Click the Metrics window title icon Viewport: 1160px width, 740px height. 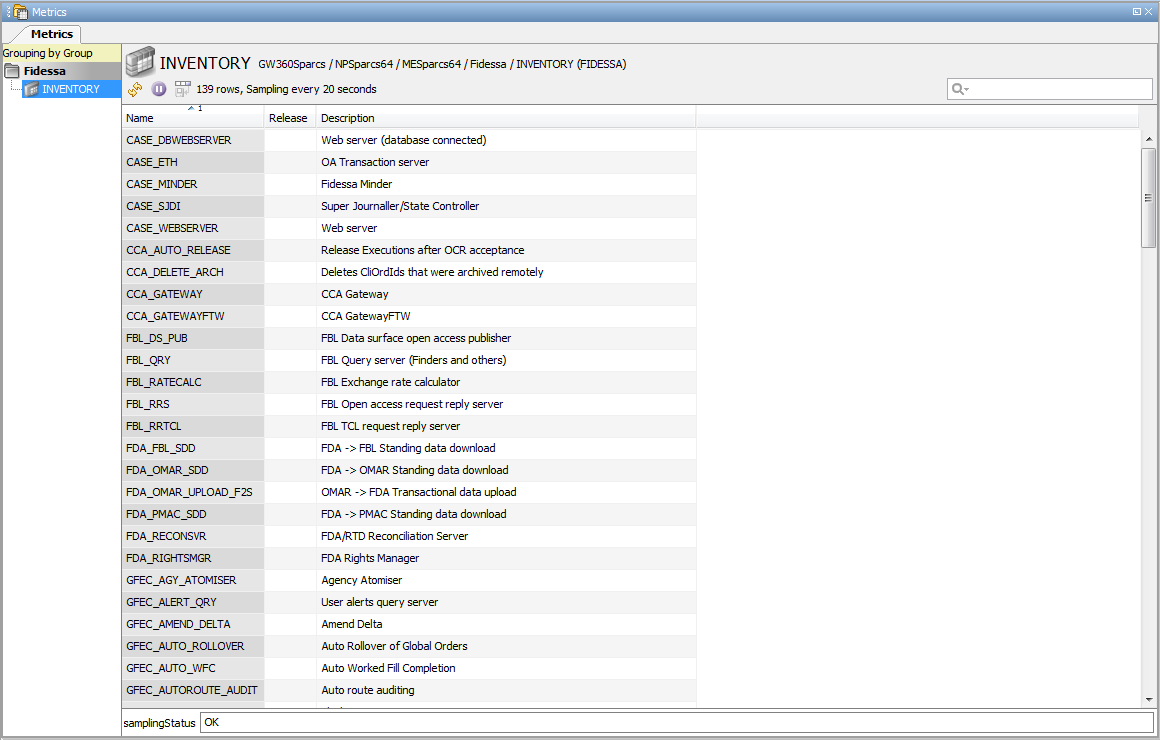click(19, 12)
